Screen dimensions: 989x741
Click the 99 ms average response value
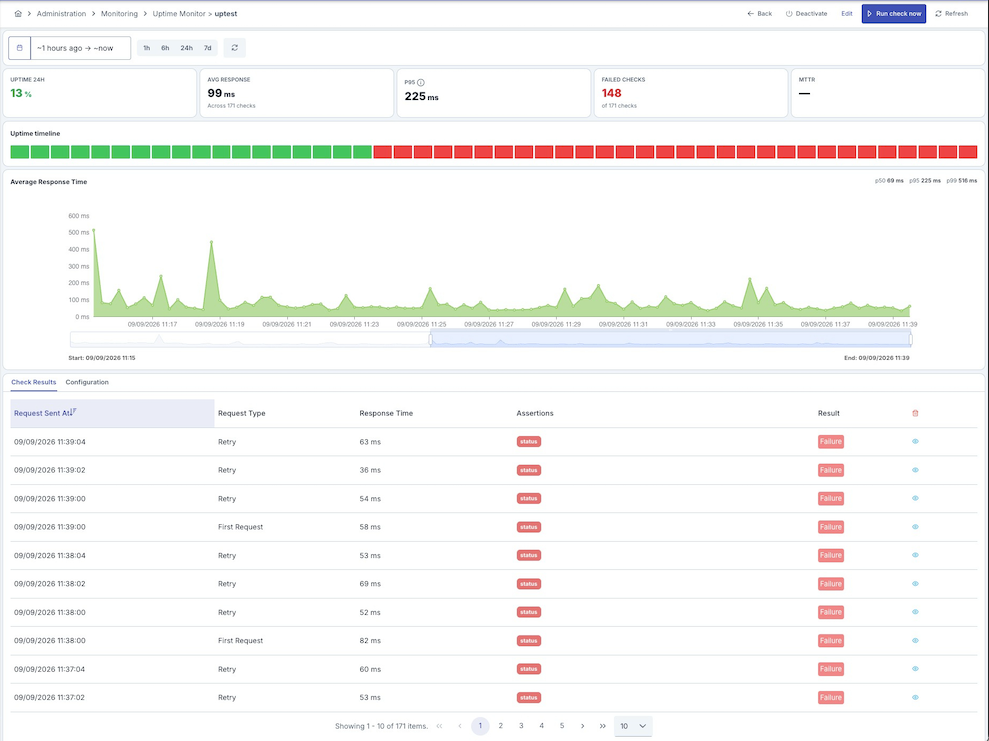pyautogui.click(x=221, y=93)
